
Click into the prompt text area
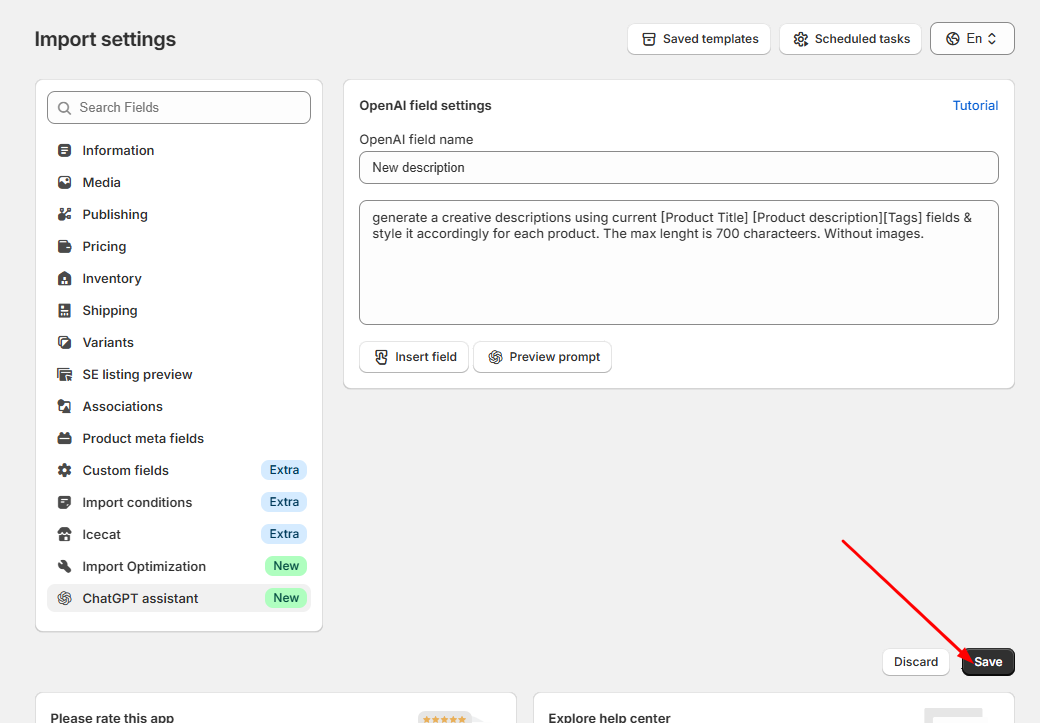coord(679,263)
